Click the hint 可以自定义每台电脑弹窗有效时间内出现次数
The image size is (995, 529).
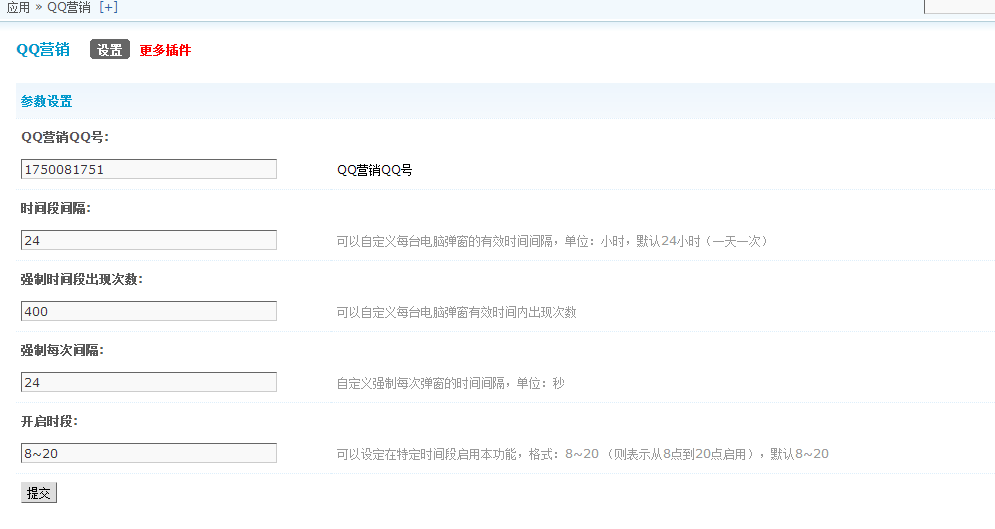[x=456, y=312]
